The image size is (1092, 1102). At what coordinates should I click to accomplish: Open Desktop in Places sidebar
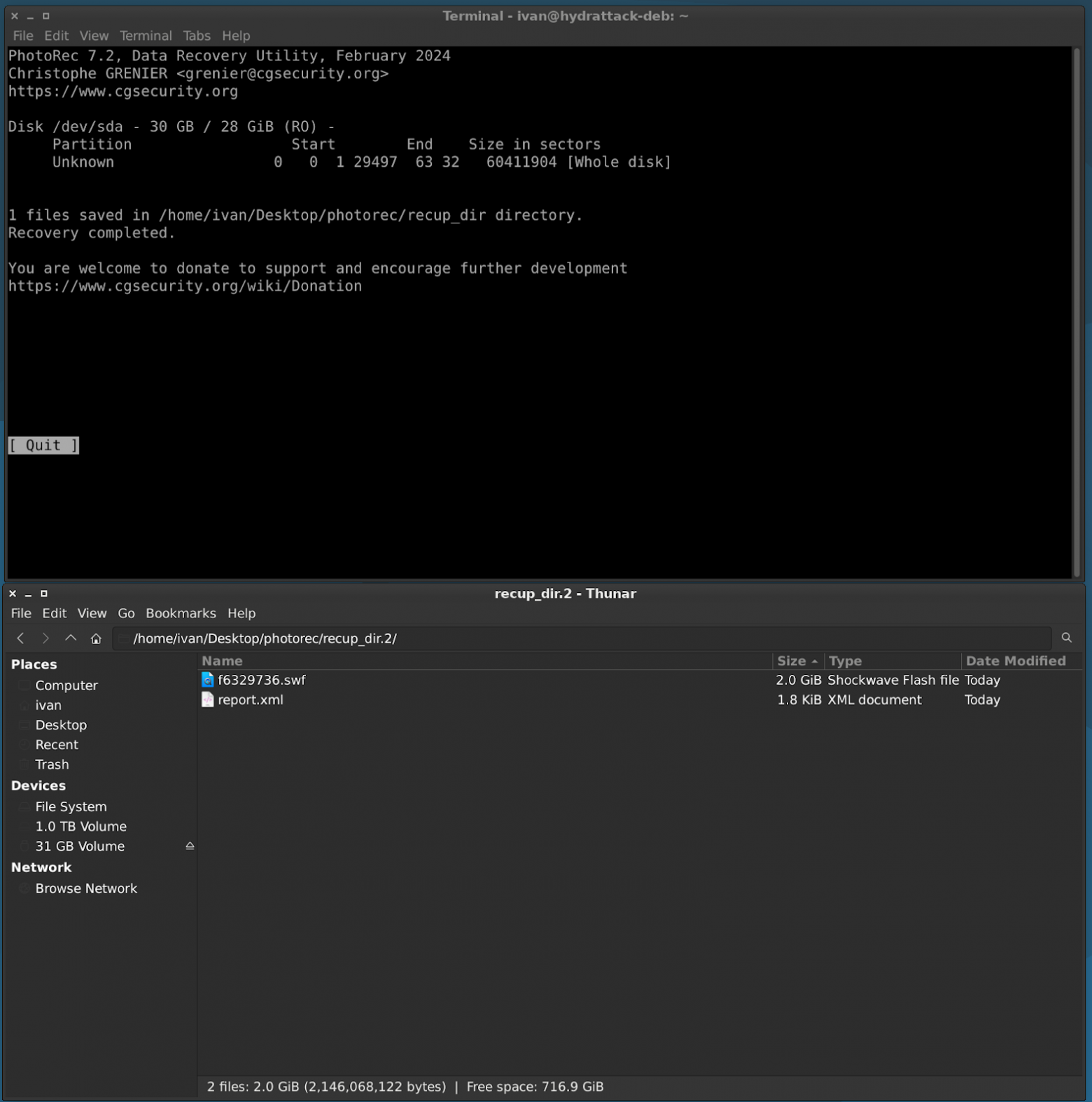(61, 725)
